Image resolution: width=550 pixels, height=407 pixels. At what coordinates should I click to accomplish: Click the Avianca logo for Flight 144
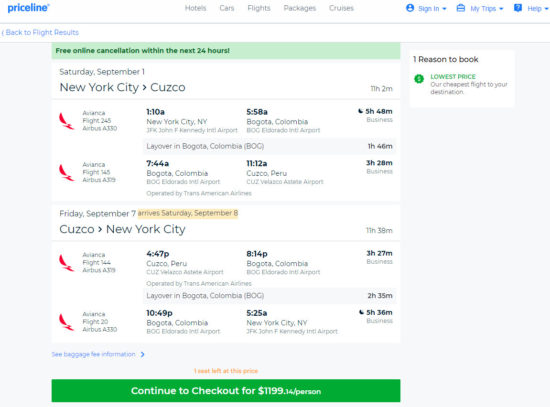pyautogui.click(x=66, y=263)
